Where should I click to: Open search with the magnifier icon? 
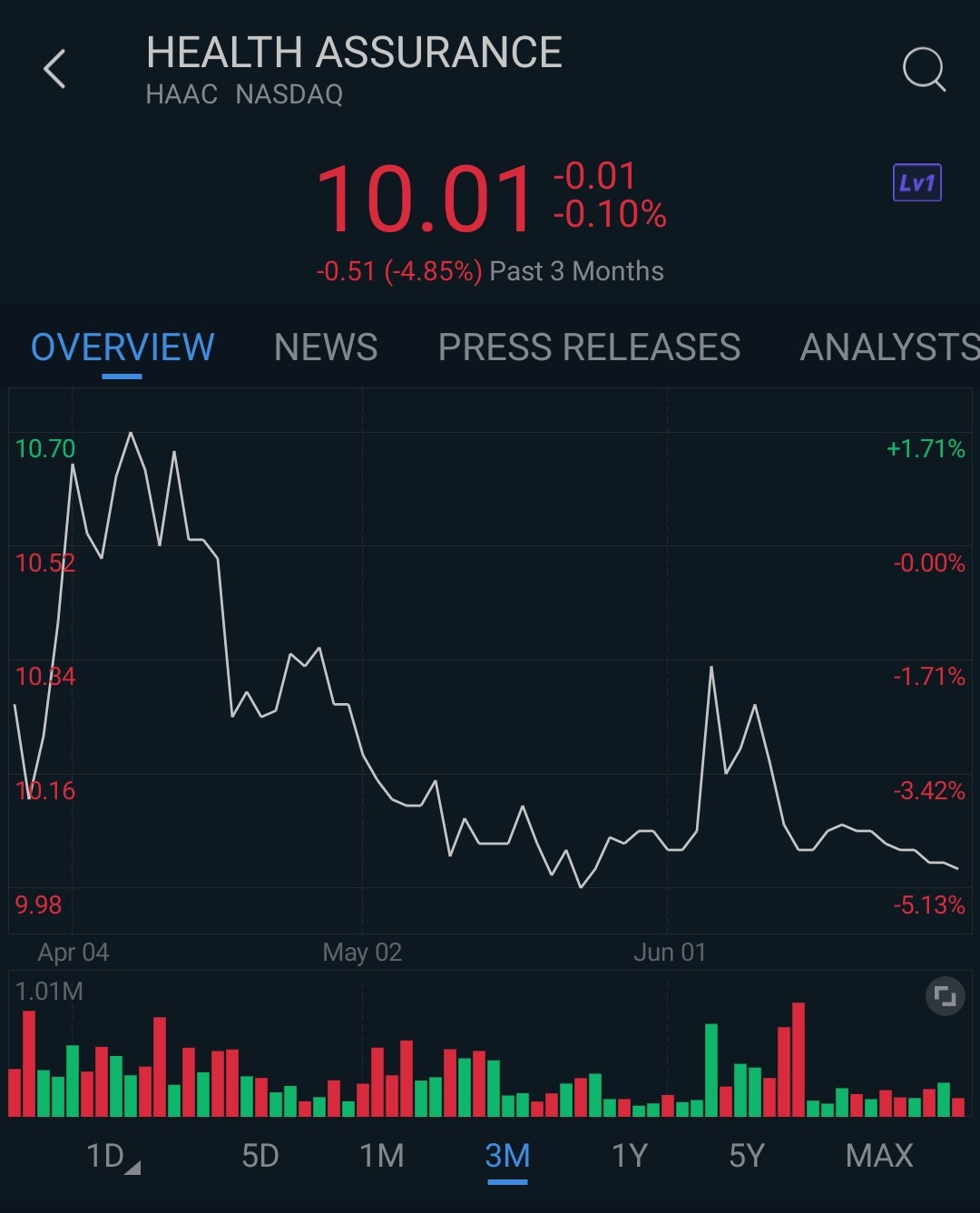(x=924, y=70)
